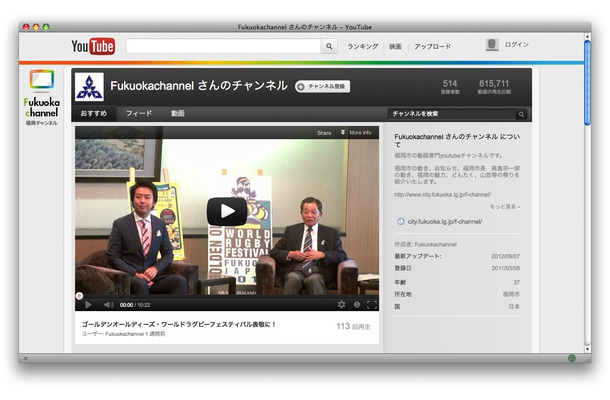Select the フィード tab

tap(139, 113)
